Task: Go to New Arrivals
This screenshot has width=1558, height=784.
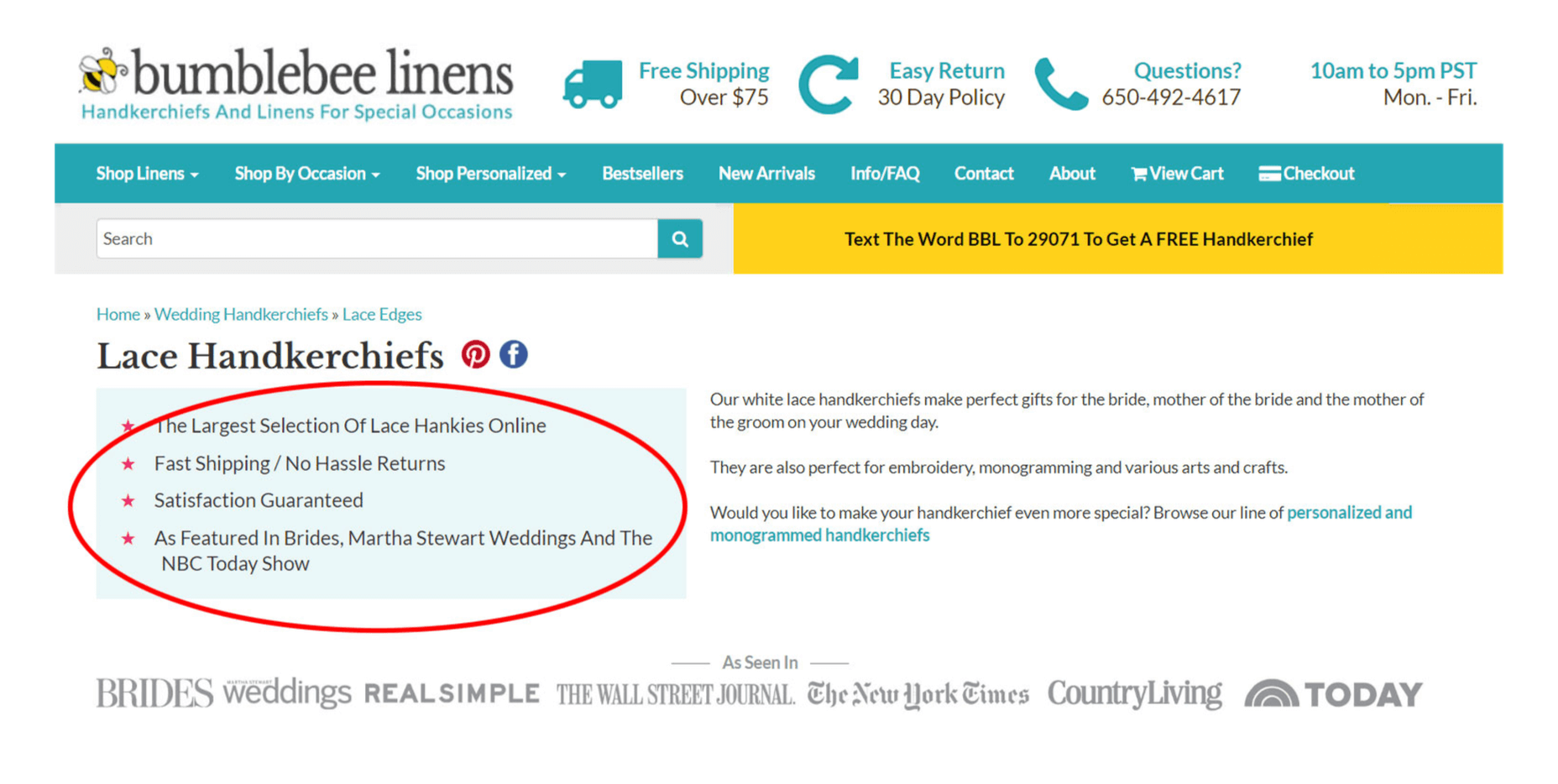Action: [766, 174]
